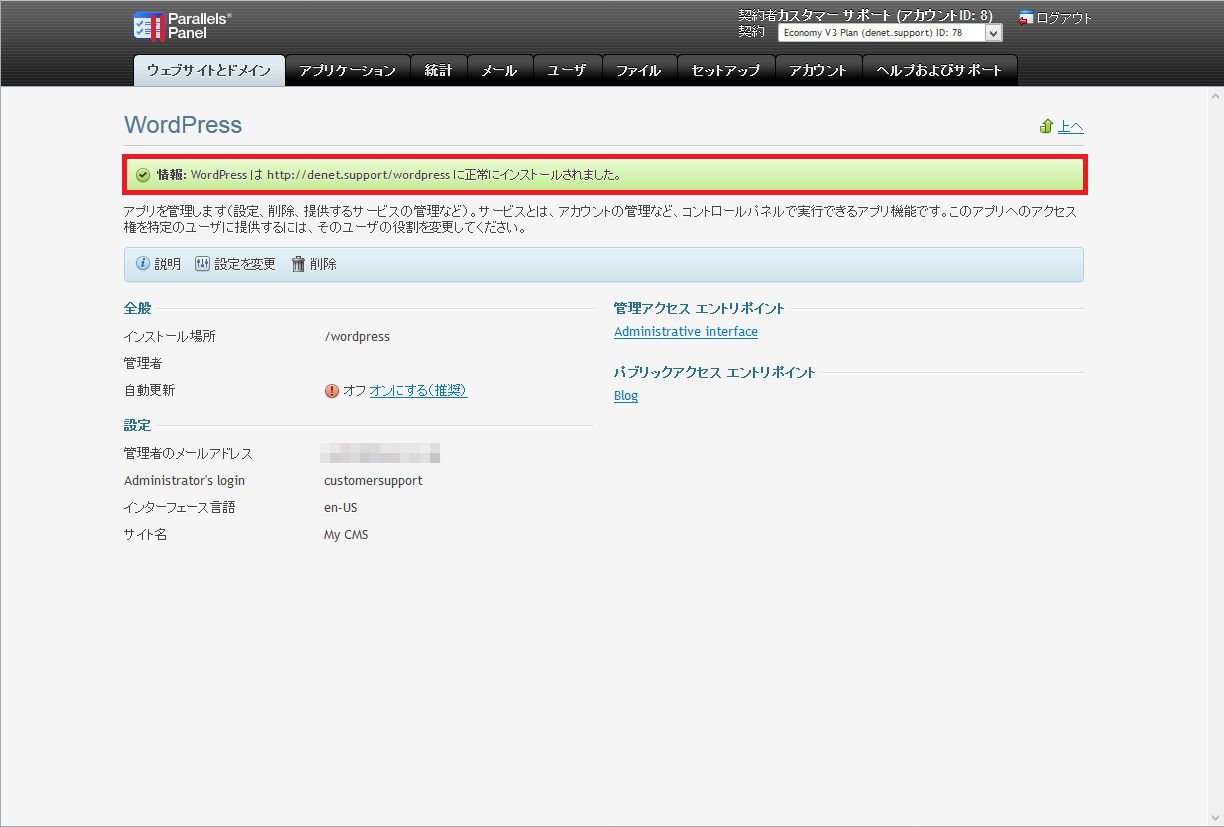Screen dimensions: 1224x827
Task: Open the ユーザ tab
Action: [x=567, y=70]
